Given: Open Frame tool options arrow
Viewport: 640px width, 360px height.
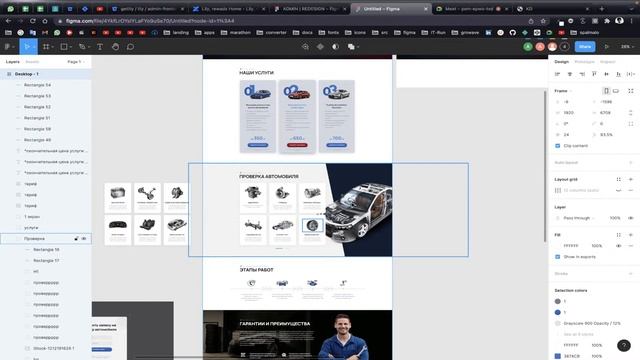Looking at the screenshot, I should pos(53,47).
